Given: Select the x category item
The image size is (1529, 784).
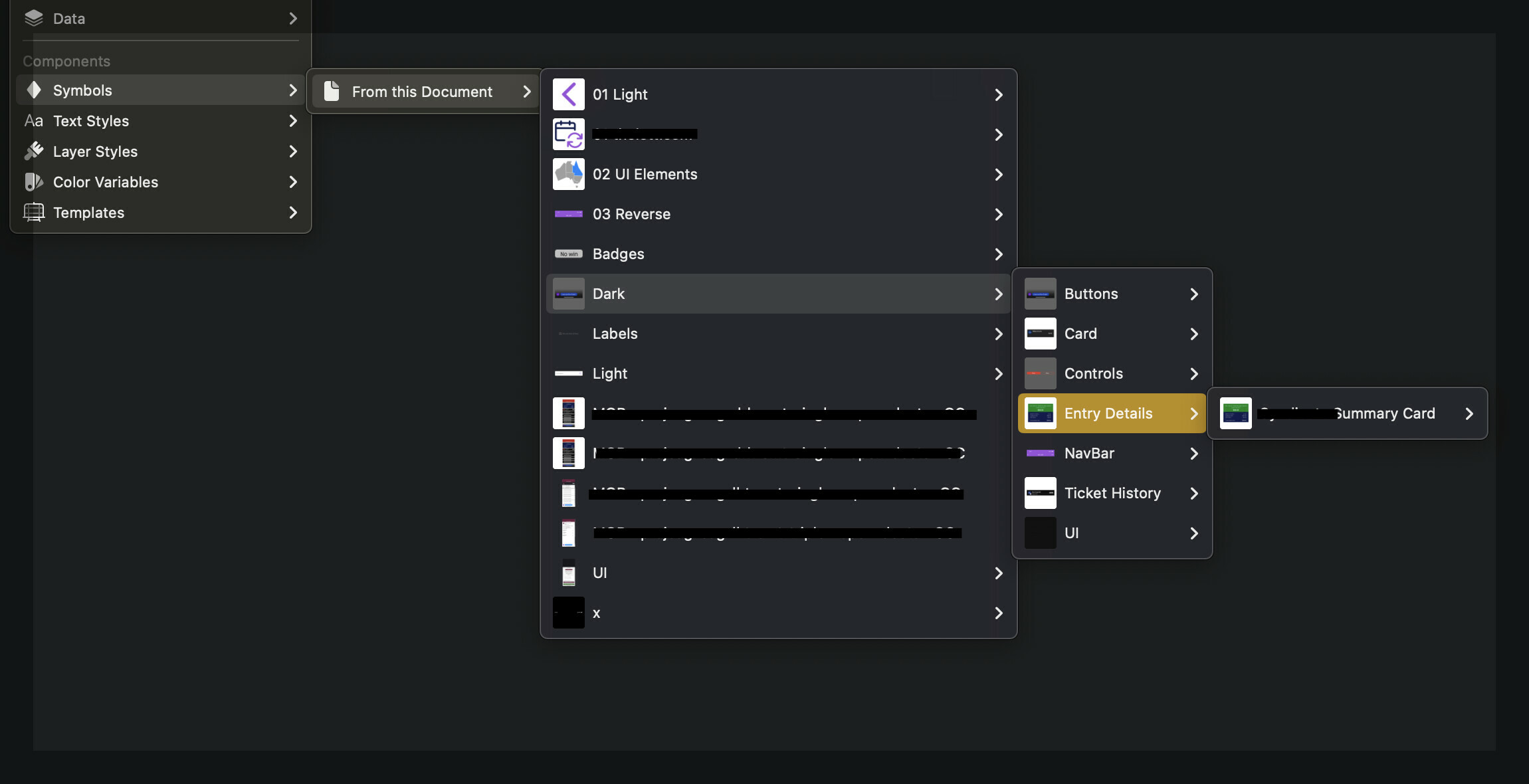Looking at the screenshot, I should click(780, 613).
